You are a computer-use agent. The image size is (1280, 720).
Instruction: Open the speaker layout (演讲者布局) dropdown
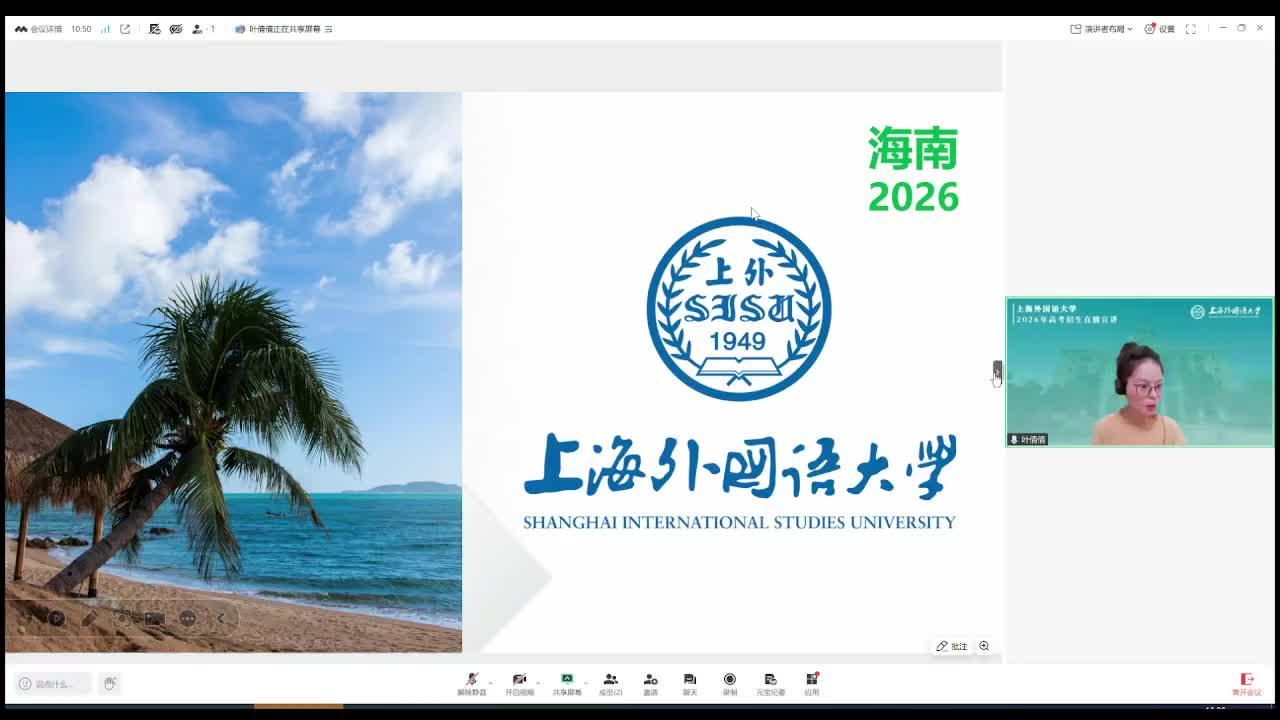pyautogui.click(x=1101, y=29)
